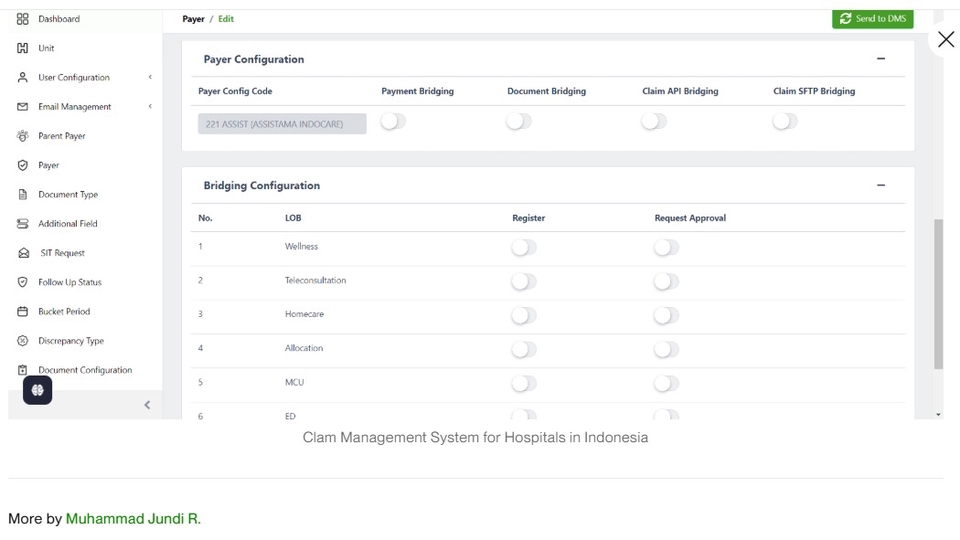
Task: Toggle Register for Wellness
Action: tap(524, 247)
